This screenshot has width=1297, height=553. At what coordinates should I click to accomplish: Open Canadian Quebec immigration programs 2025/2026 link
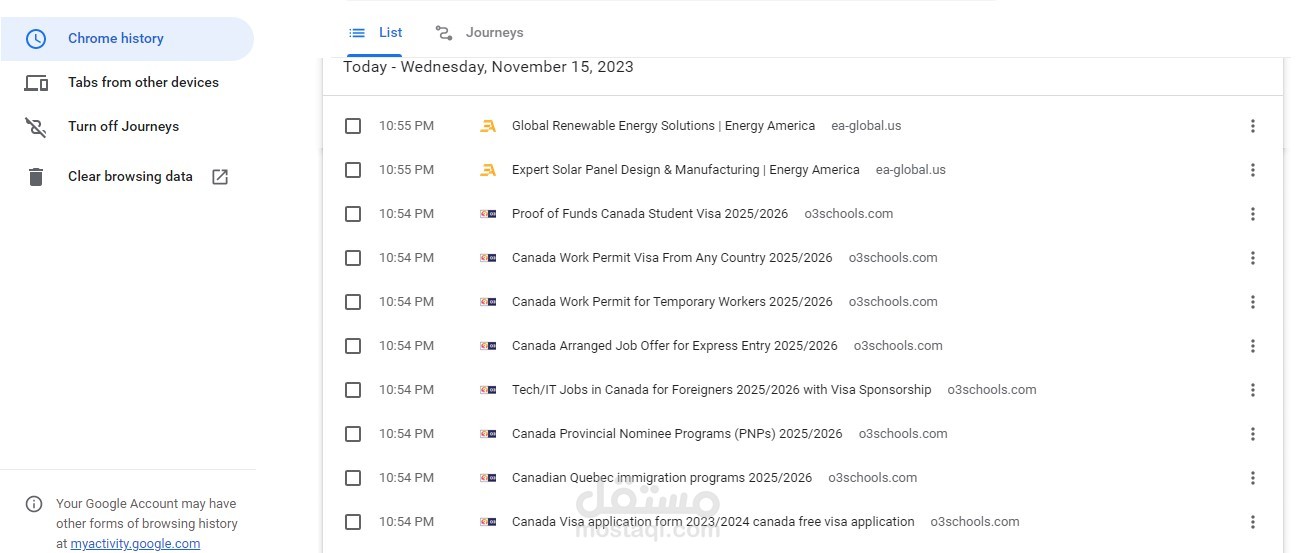tap(662, 478)
